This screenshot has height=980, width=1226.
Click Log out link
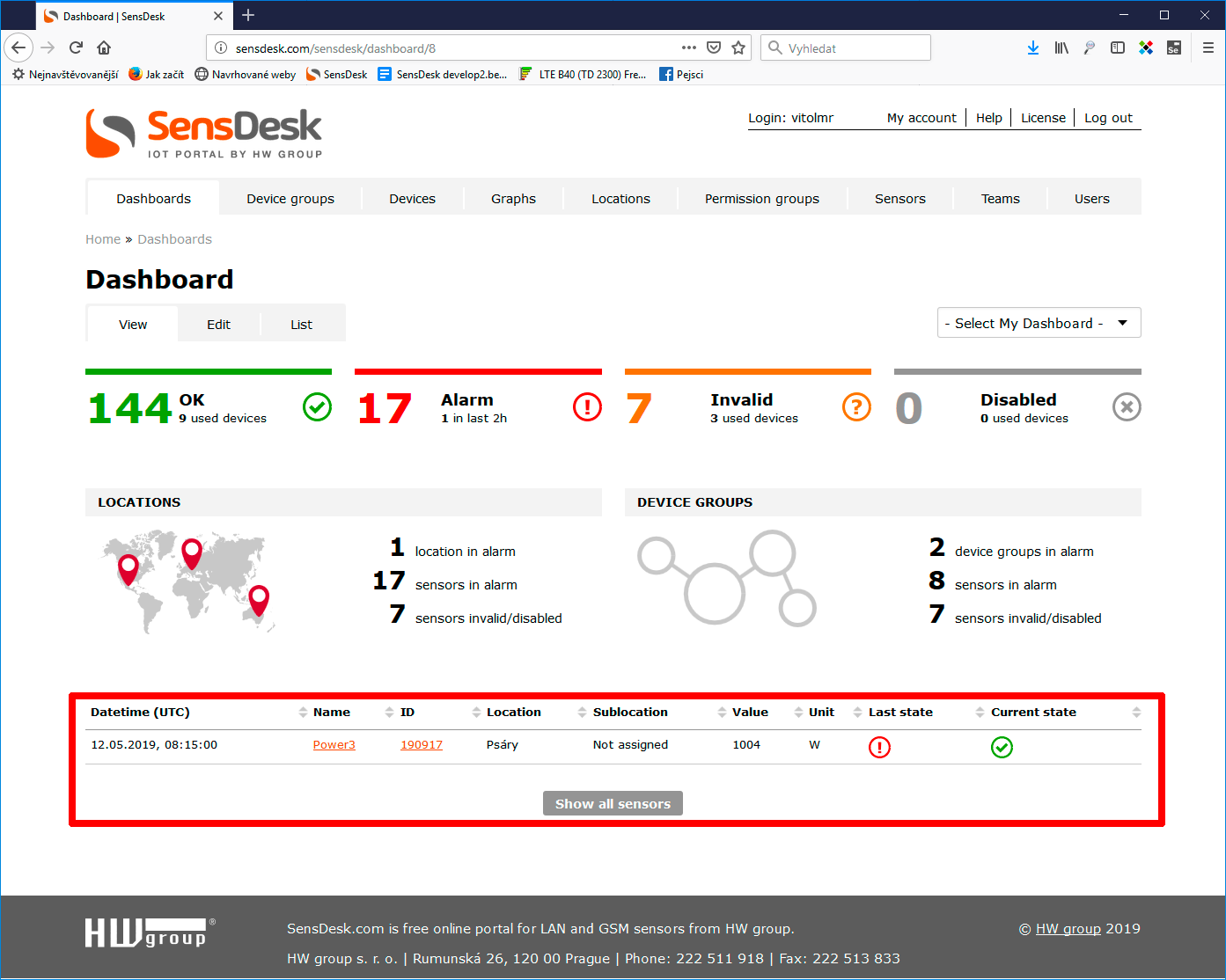click(x=1108, y=117)
